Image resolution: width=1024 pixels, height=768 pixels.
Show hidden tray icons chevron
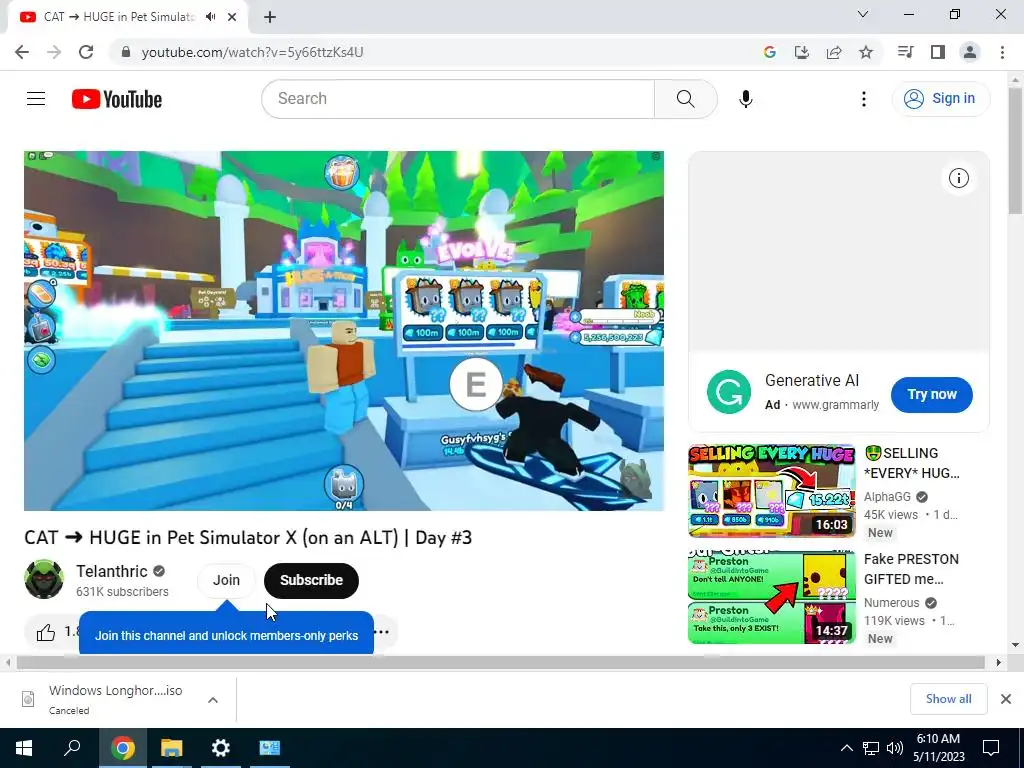[x=846, y=748]
